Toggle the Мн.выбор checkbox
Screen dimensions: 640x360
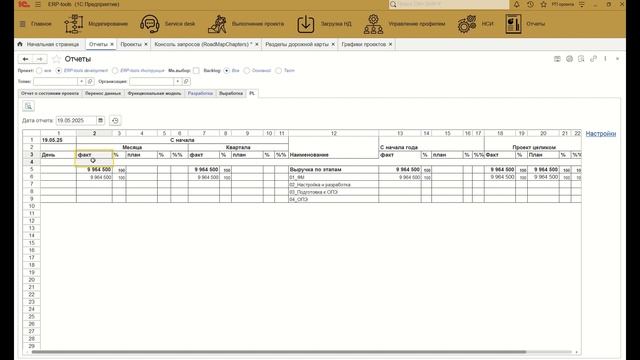(x=196, y=71)
